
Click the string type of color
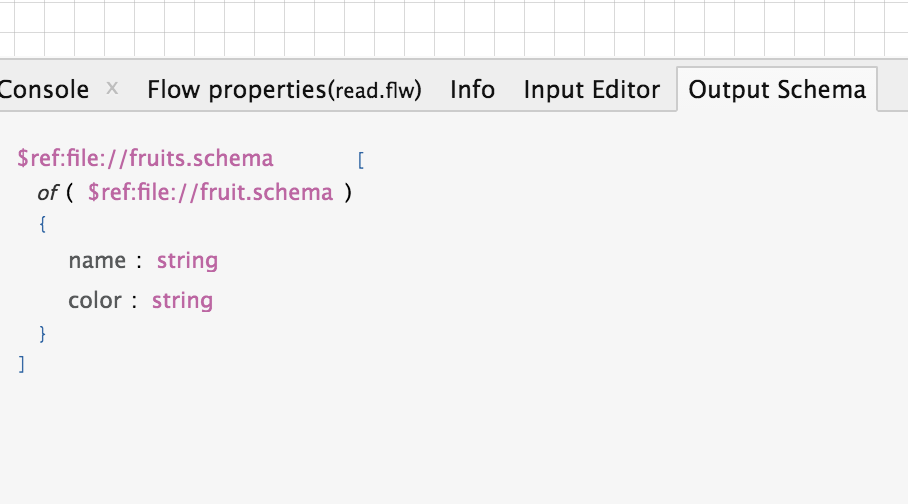(182, 301)
